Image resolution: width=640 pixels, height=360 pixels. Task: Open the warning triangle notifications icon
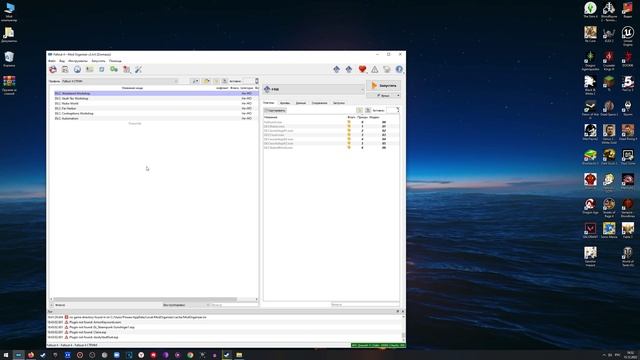point(375,69)
